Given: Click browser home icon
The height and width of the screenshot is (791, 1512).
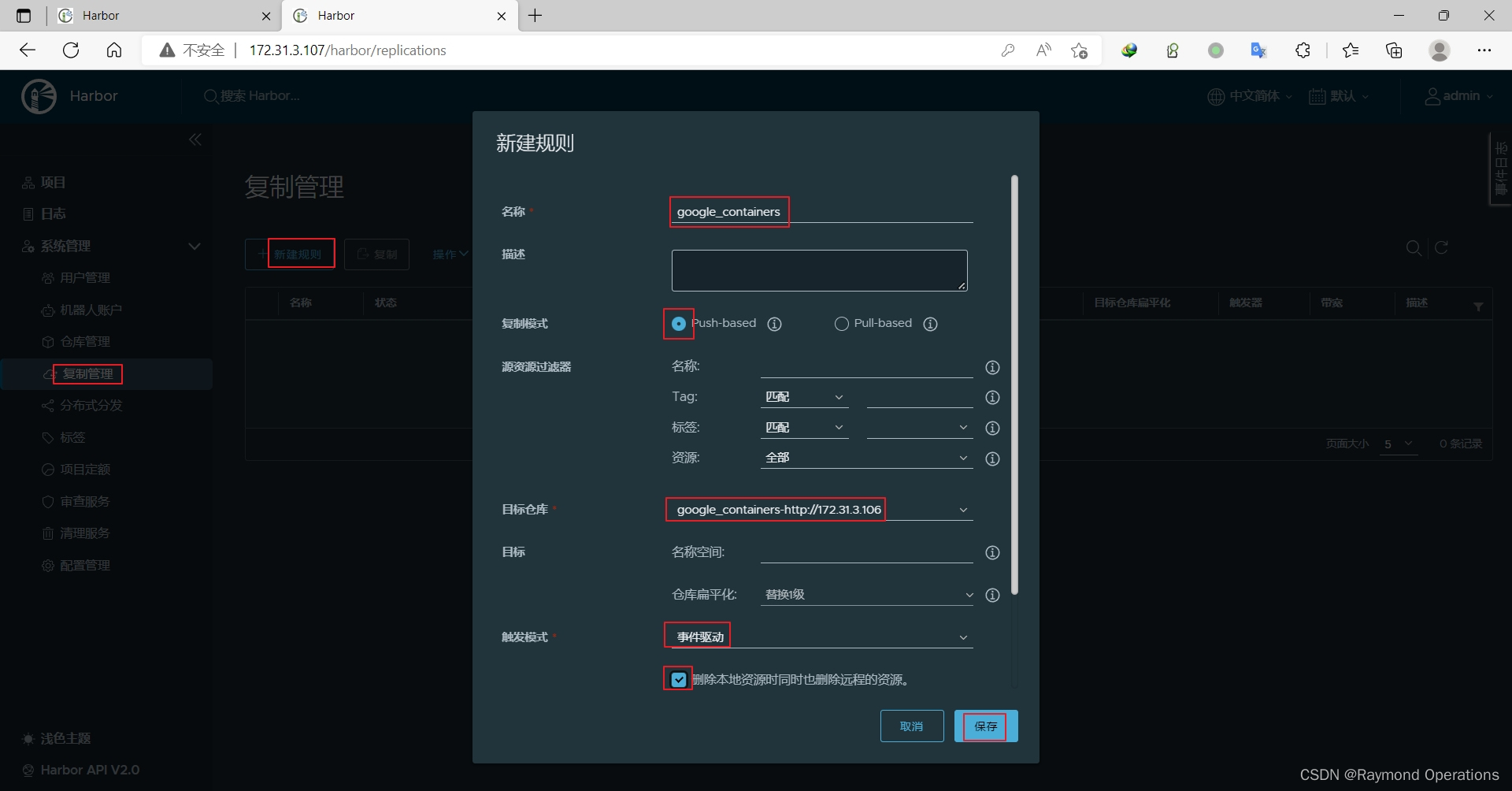Looking at the screenshot, I should point(114,50).
